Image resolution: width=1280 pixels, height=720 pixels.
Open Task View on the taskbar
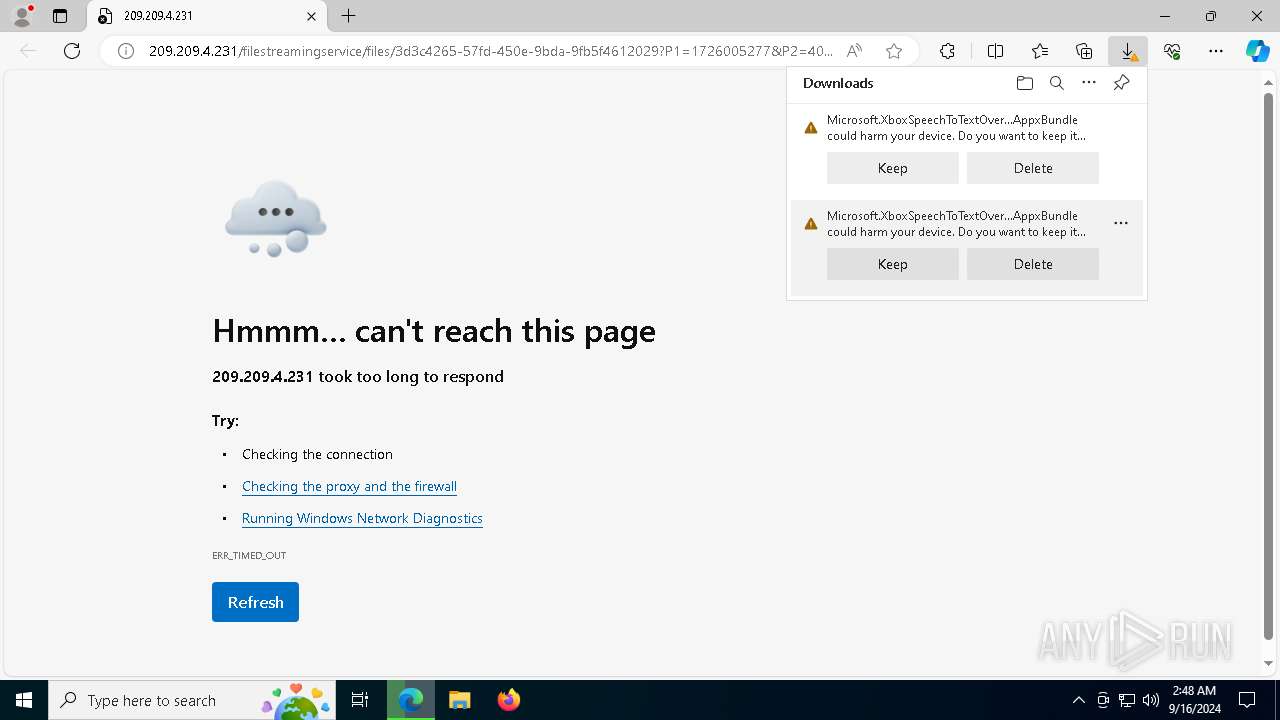[x=360, y=700]
